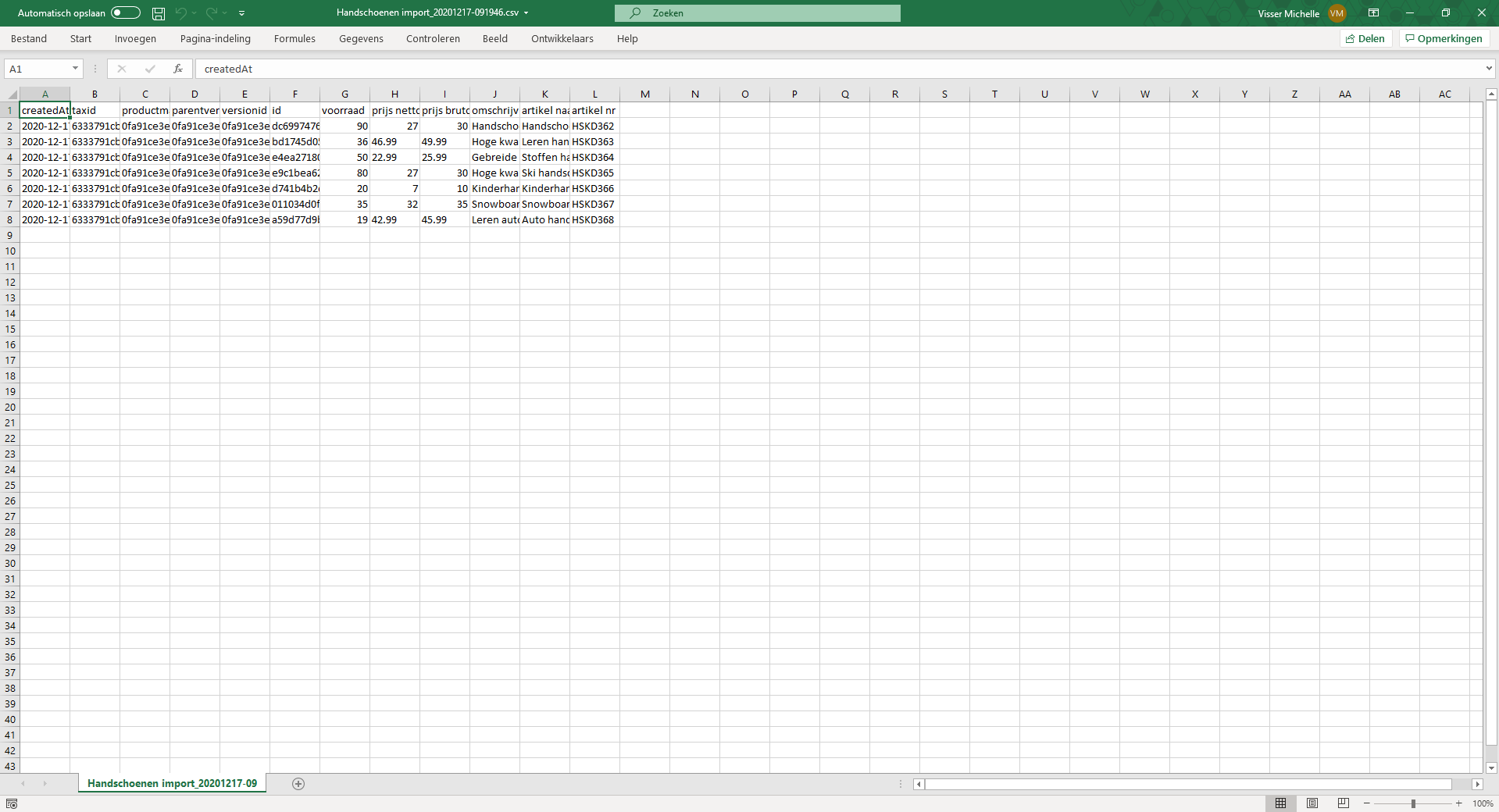Click the macro recording icon in status bar
1499x812 pixels.
(x=12, y=803)
